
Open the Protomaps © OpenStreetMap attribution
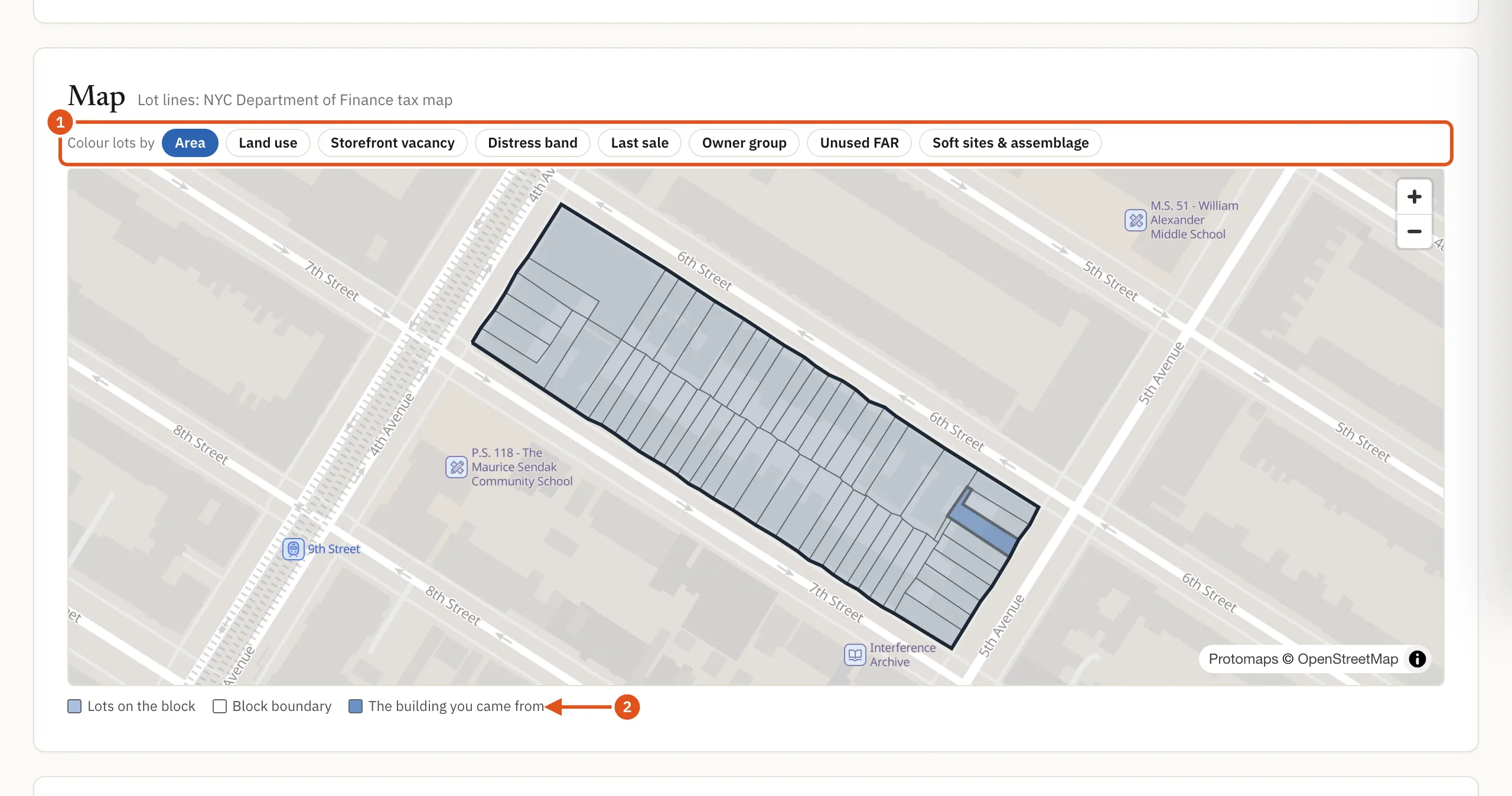pos(1303,659)
